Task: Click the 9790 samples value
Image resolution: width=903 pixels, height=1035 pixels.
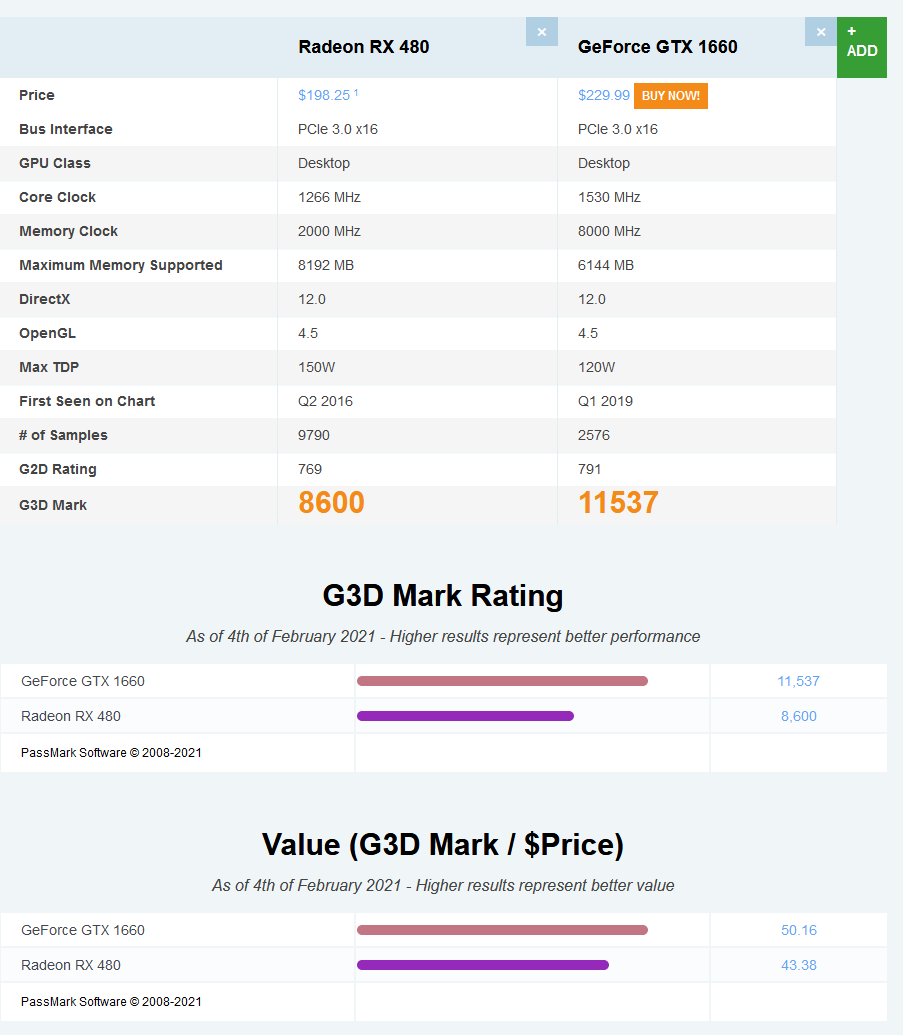Action: [314, 435]
